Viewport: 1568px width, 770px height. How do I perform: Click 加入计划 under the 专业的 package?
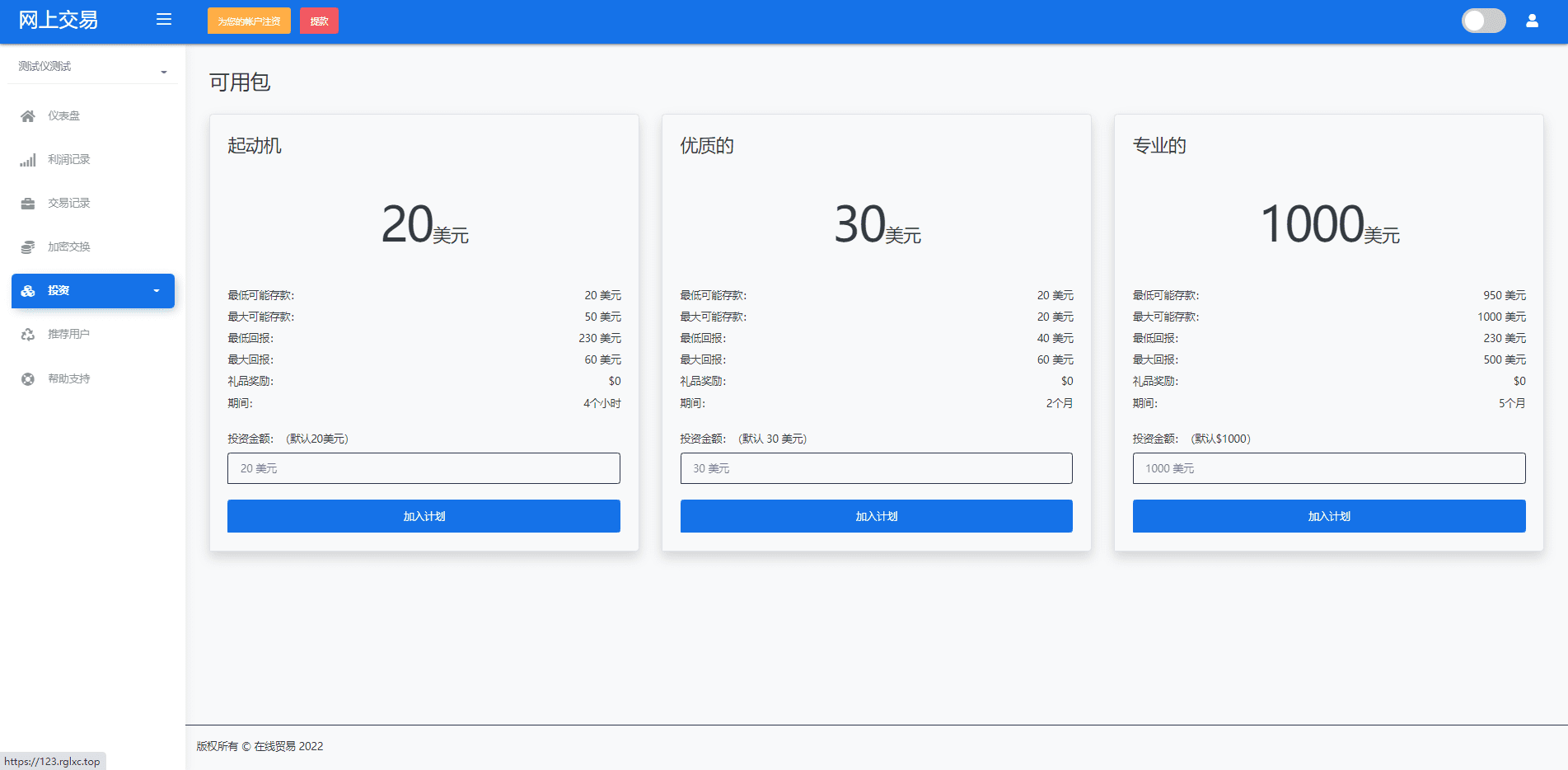pyautogui.click(x=1328, y=516)
